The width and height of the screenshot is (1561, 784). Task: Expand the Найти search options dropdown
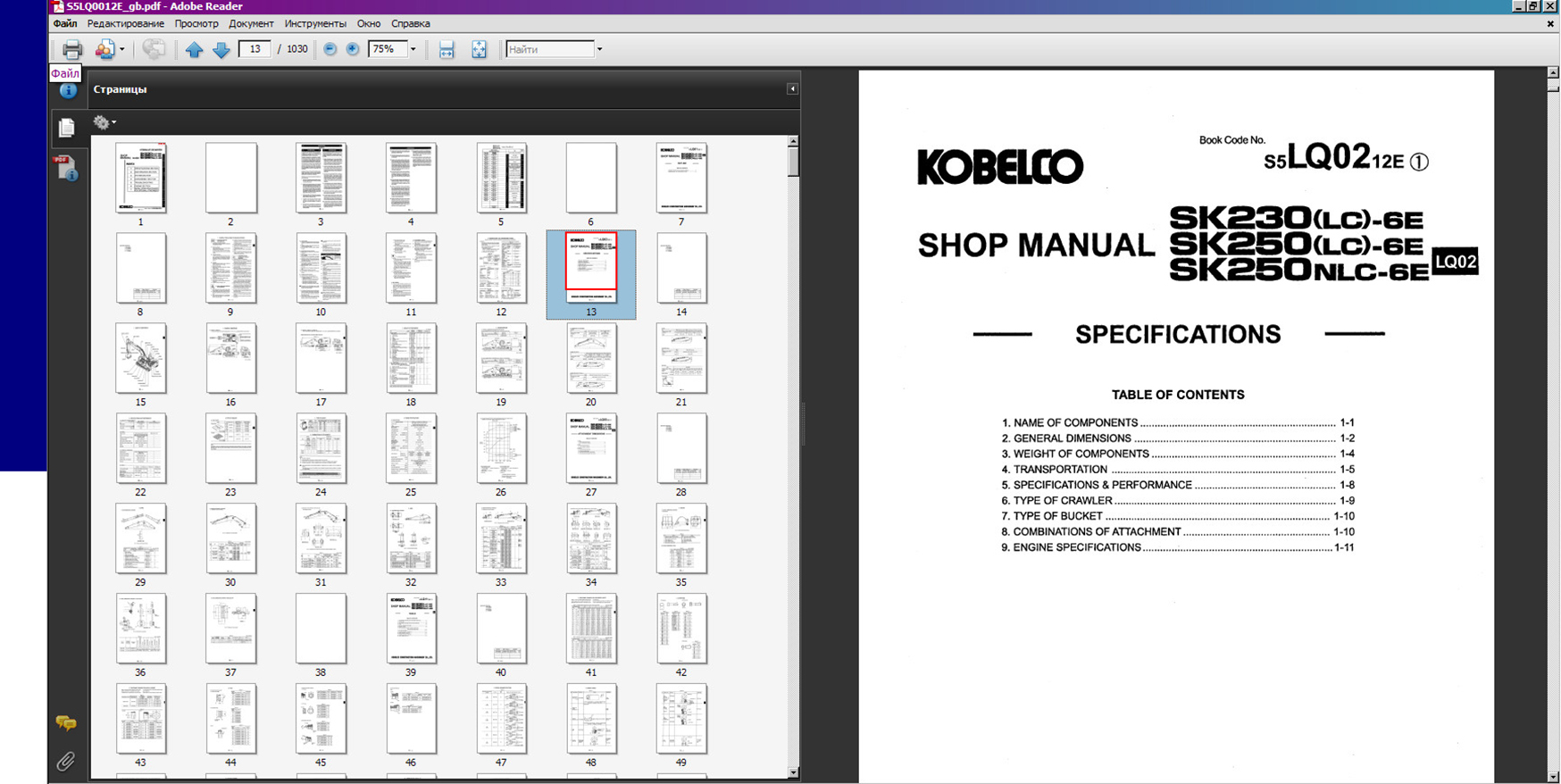(599, 49)
